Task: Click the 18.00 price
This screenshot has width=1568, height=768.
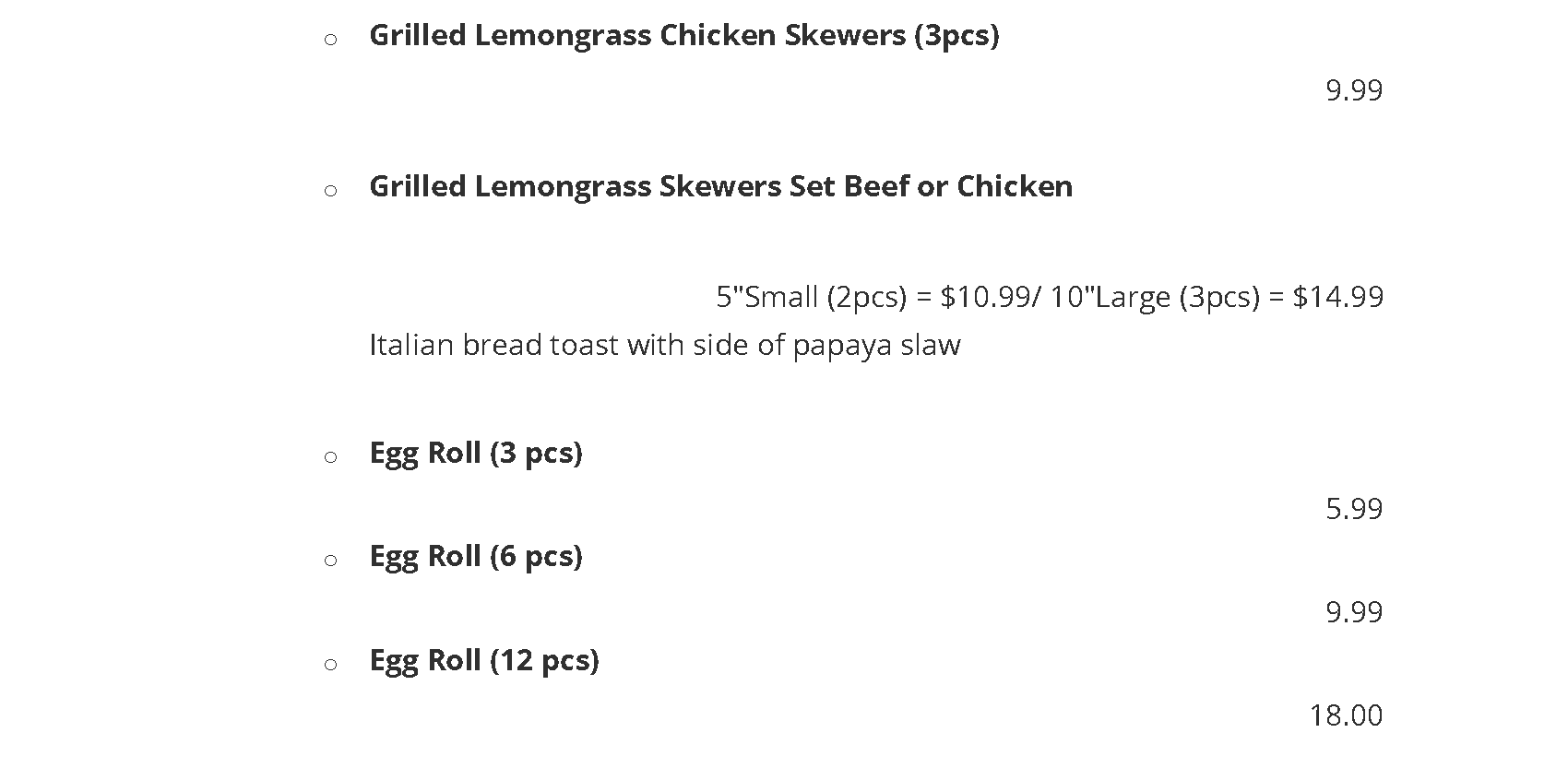Action: coord(1345,715)
